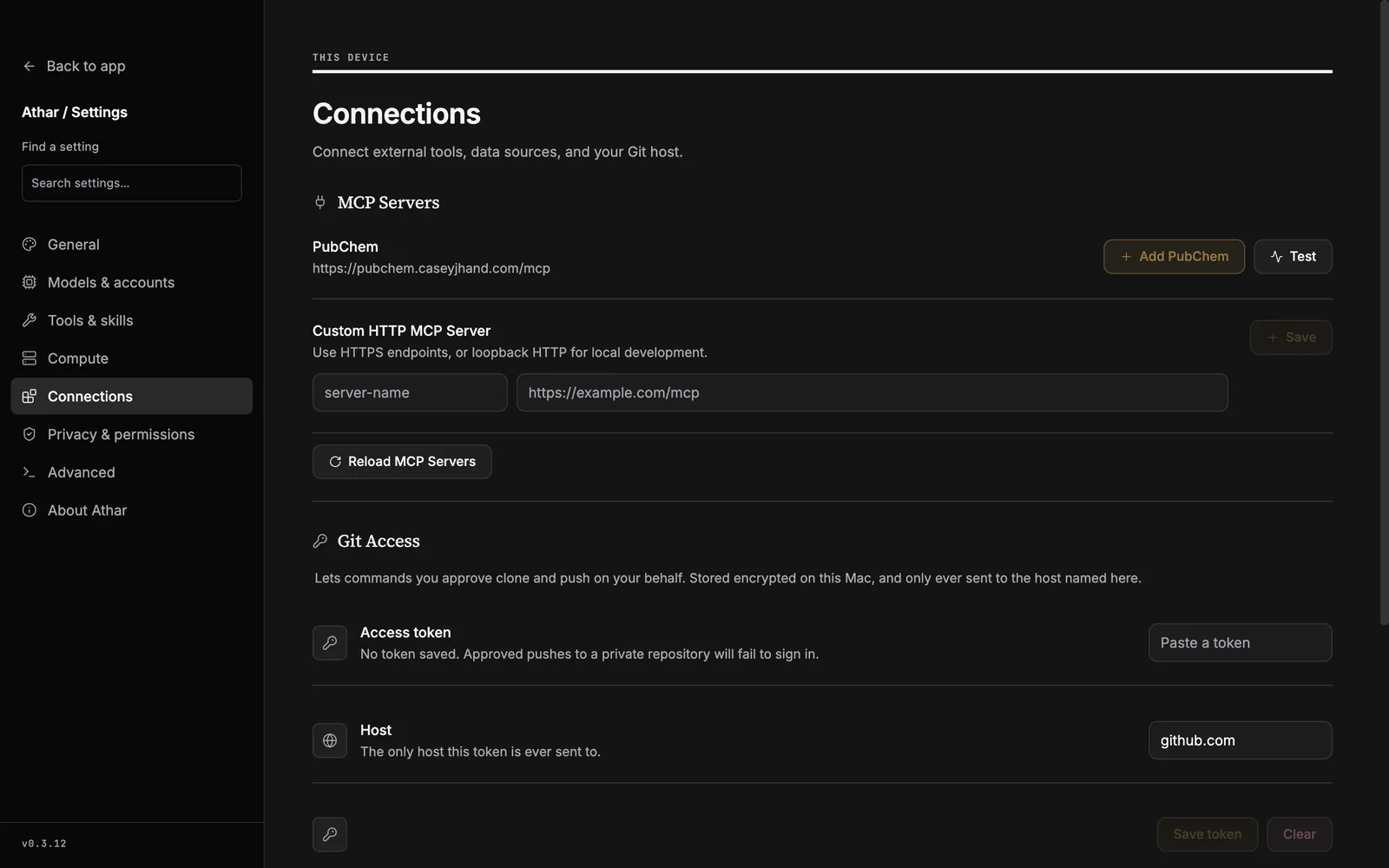The width and height of the screenshot is (1389, 868).
Task: Click the pulse icon in the Test button
Action: 1276,257
